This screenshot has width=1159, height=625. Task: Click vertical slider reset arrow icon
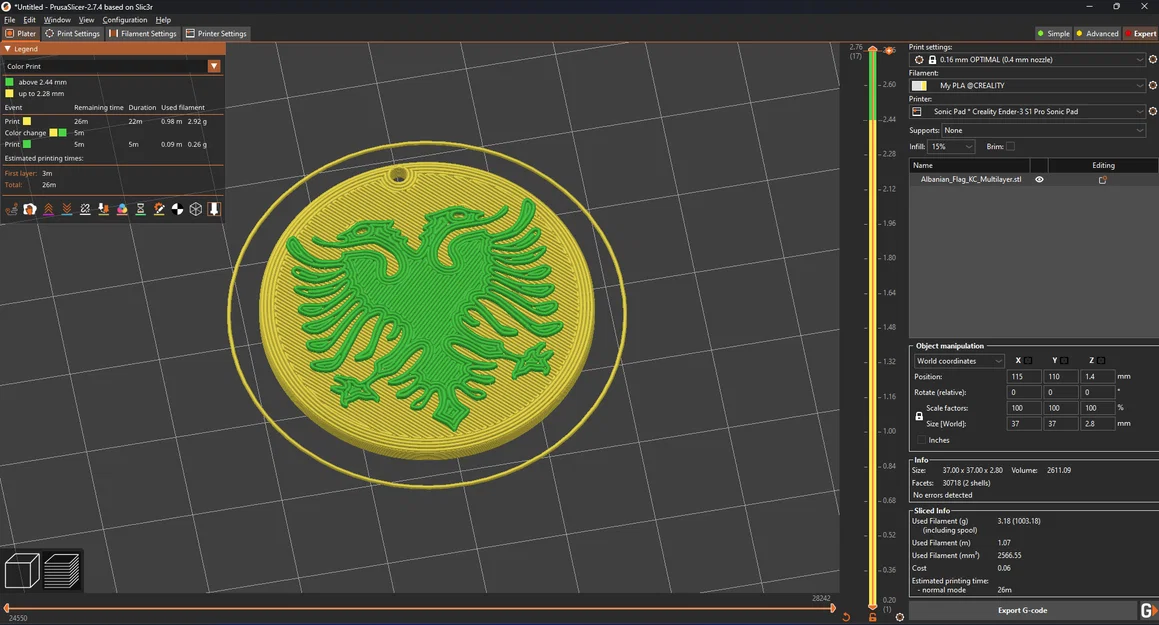[846, 617]
